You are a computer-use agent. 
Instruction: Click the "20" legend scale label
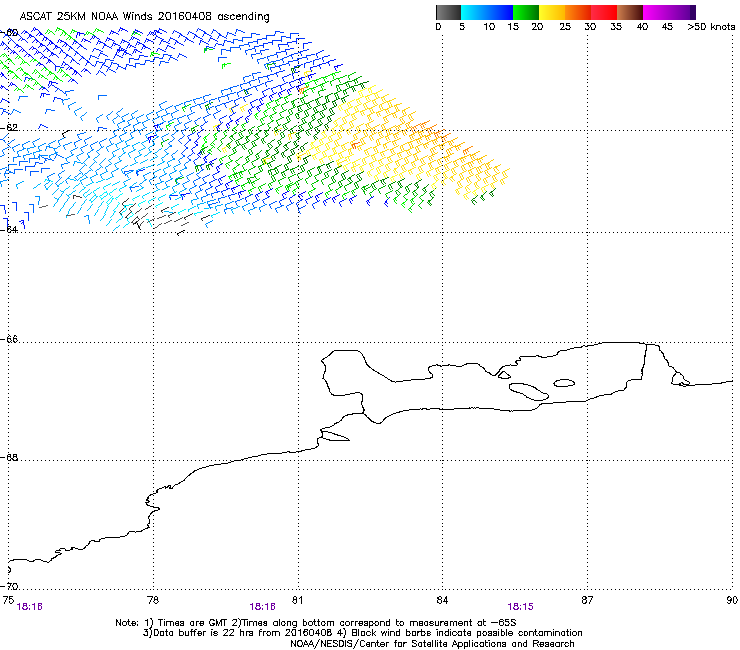click(537, 27)
